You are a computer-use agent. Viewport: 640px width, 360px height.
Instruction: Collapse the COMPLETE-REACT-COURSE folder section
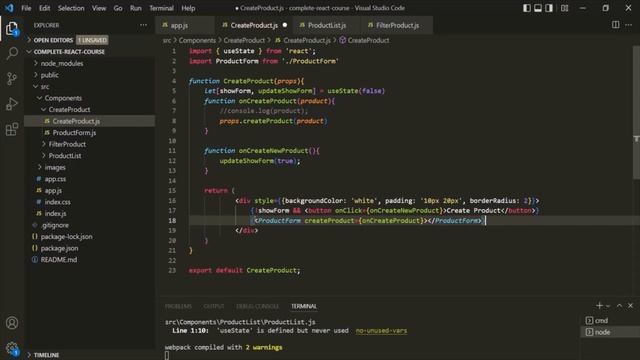(90, 52)
